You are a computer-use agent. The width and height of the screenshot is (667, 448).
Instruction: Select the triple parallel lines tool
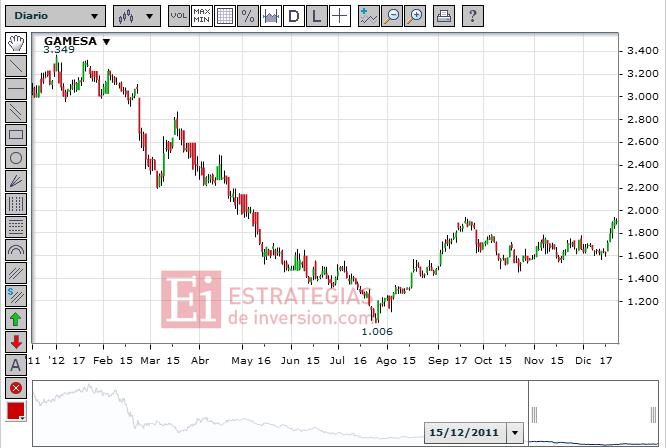tap(16, 273)
